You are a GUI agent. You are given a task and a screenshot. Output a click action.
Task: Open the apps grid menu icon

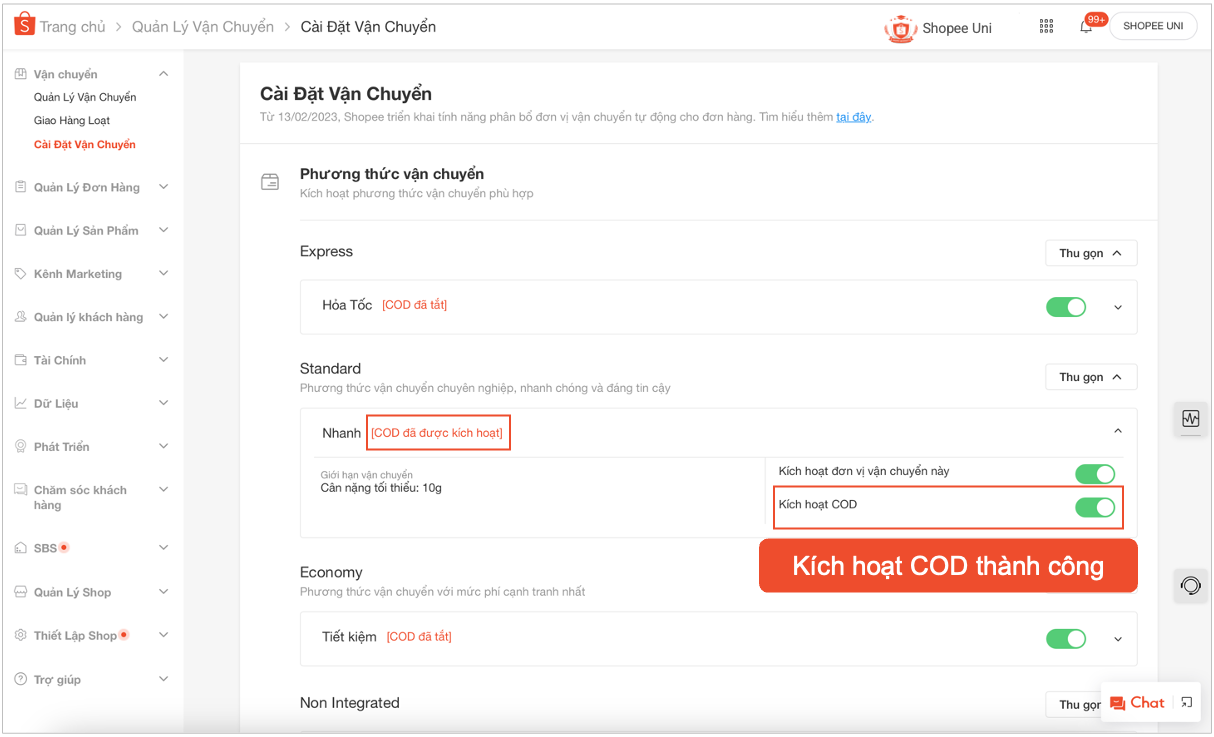[1046, 26]
